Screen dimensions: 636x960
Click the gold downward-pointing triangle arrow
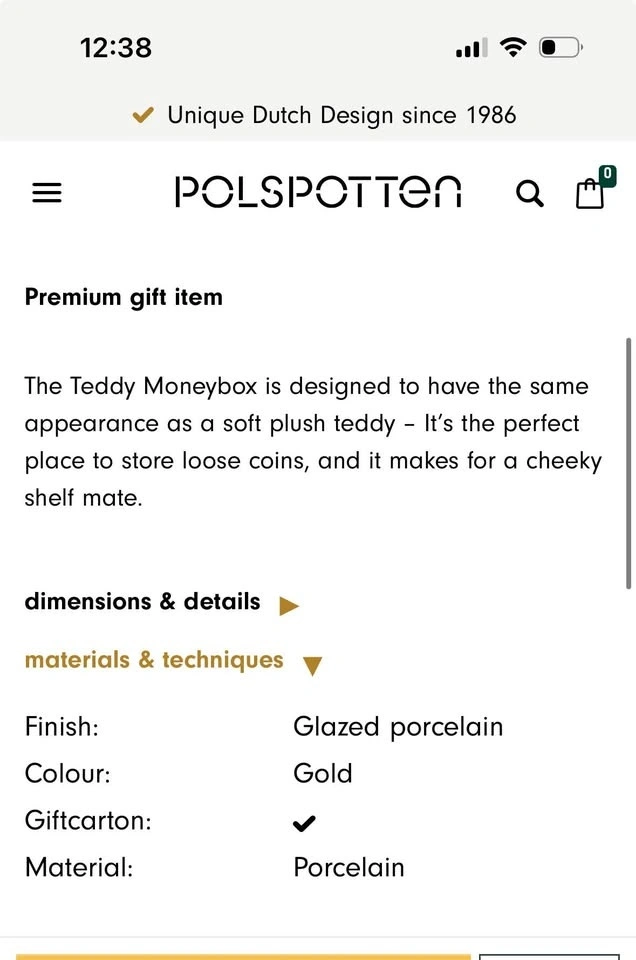tap(312, 666)
